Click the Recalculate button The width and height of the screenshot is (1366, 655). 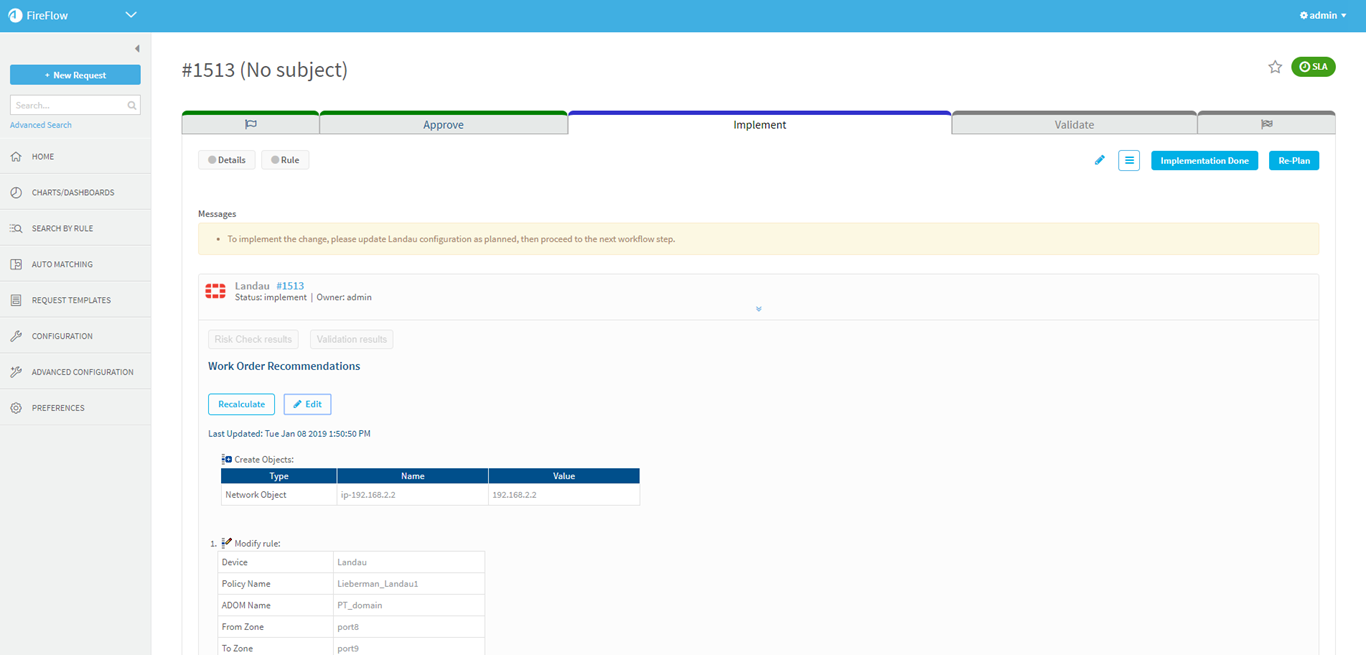click(x=241, y=404)
